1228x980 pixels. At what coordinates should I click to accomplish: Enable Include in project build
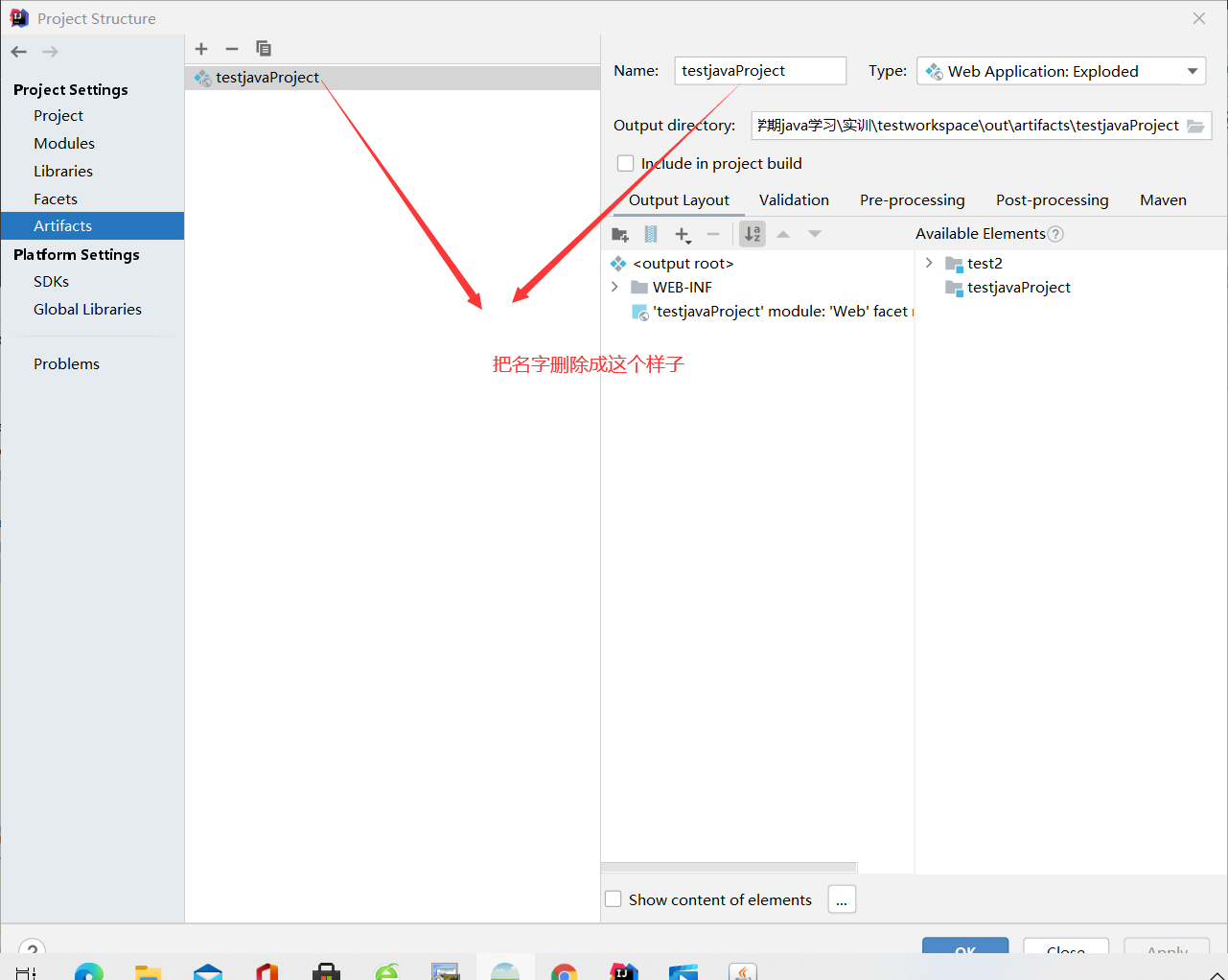coord(626,164)
